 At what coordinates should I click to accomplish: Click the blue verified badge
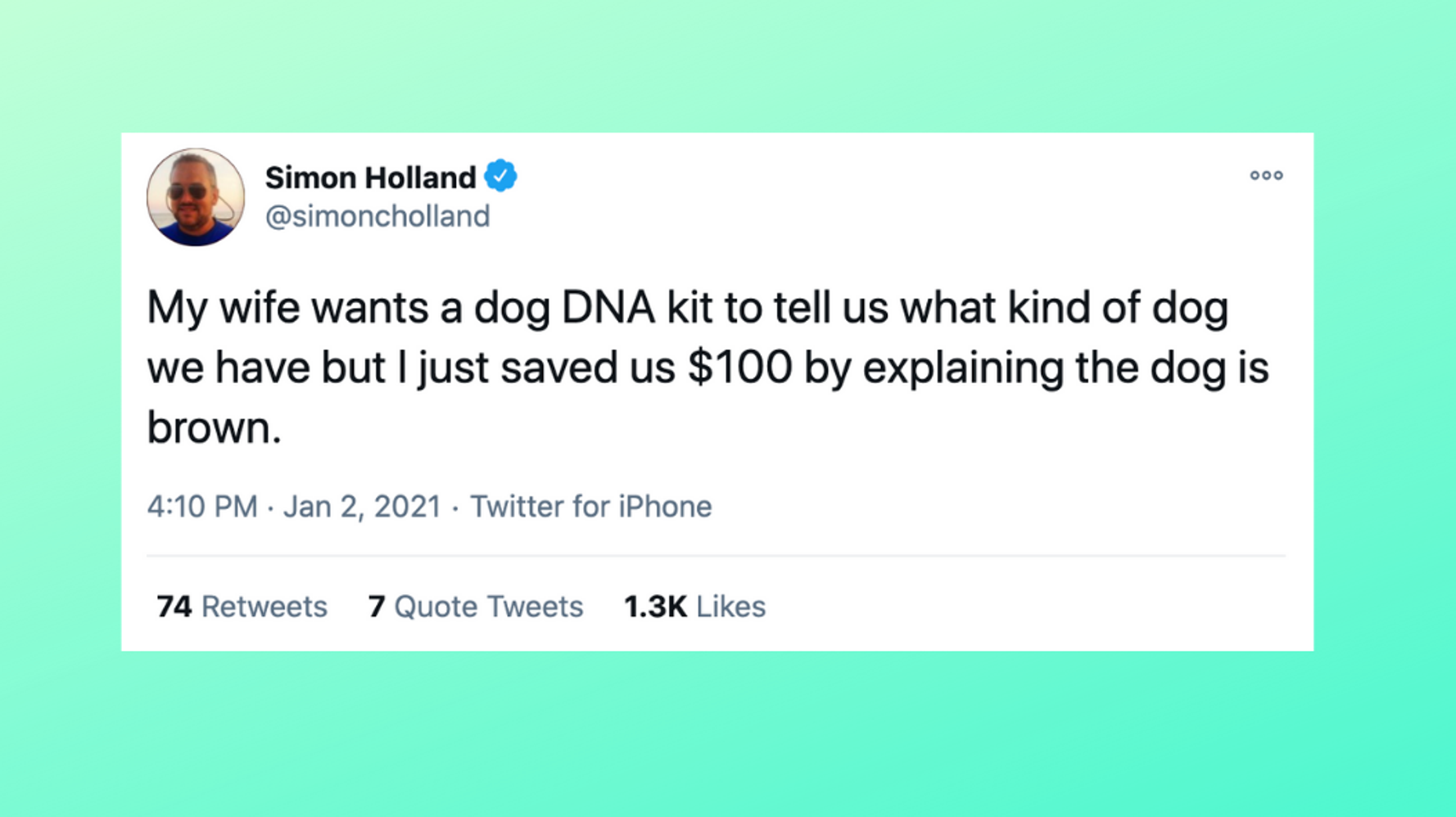tap(500, 176)
